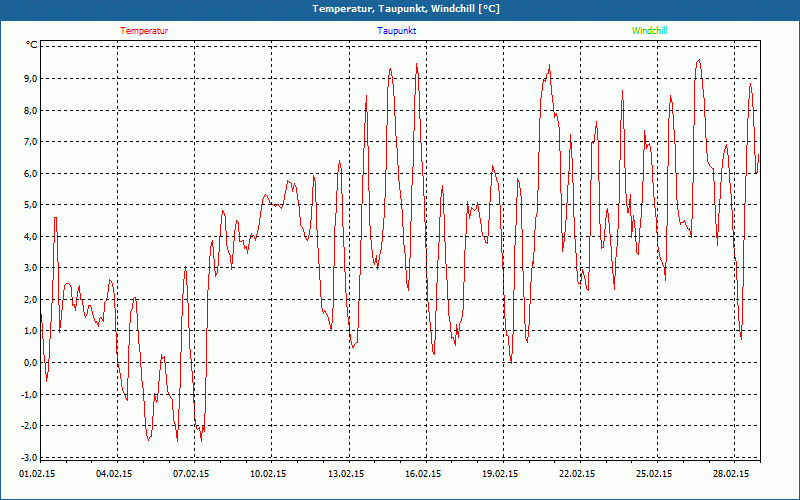Click the 22.02.15 date label

click(577, 474)
